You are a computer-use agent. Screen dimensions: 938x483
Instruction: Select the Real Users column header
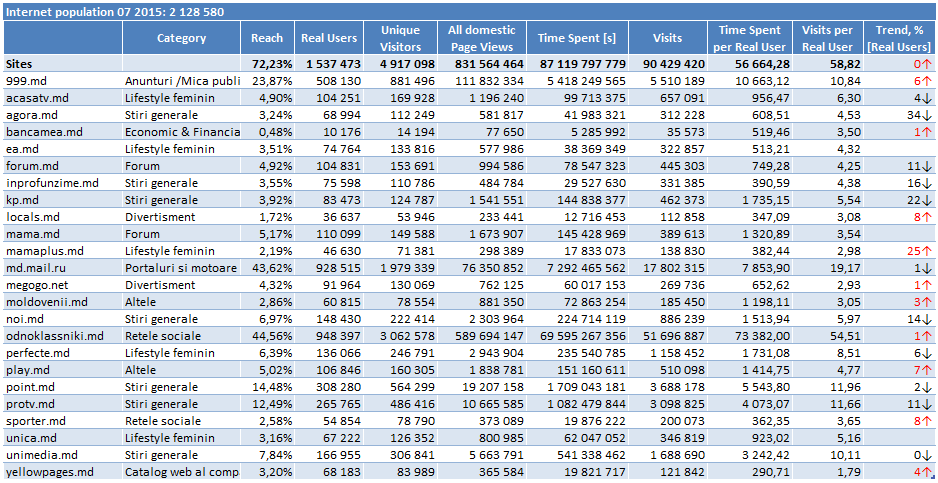pos(329,38)
